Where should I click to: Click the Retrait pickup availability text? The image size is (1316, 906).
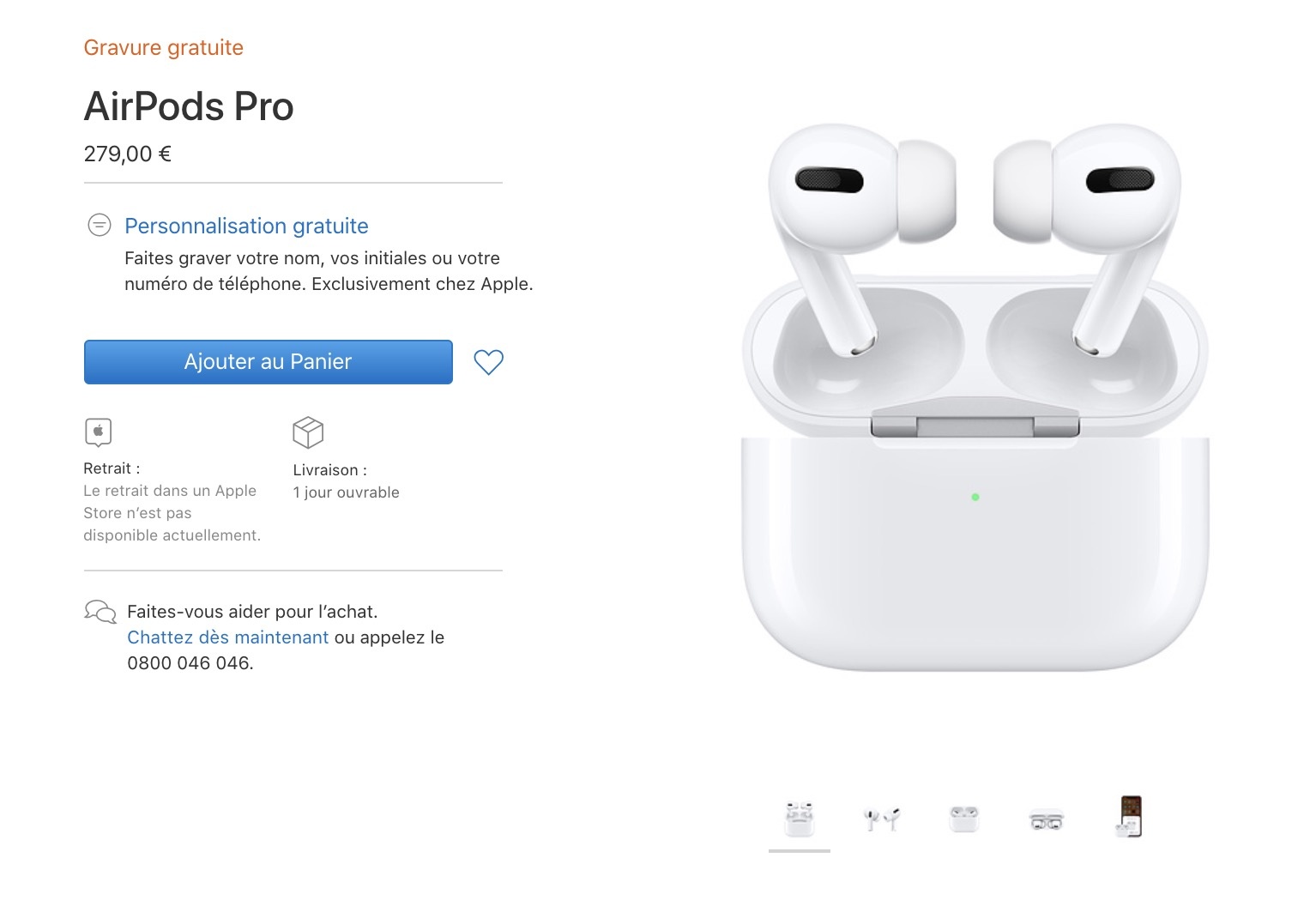pyautogui.click(x=172, y=502)
